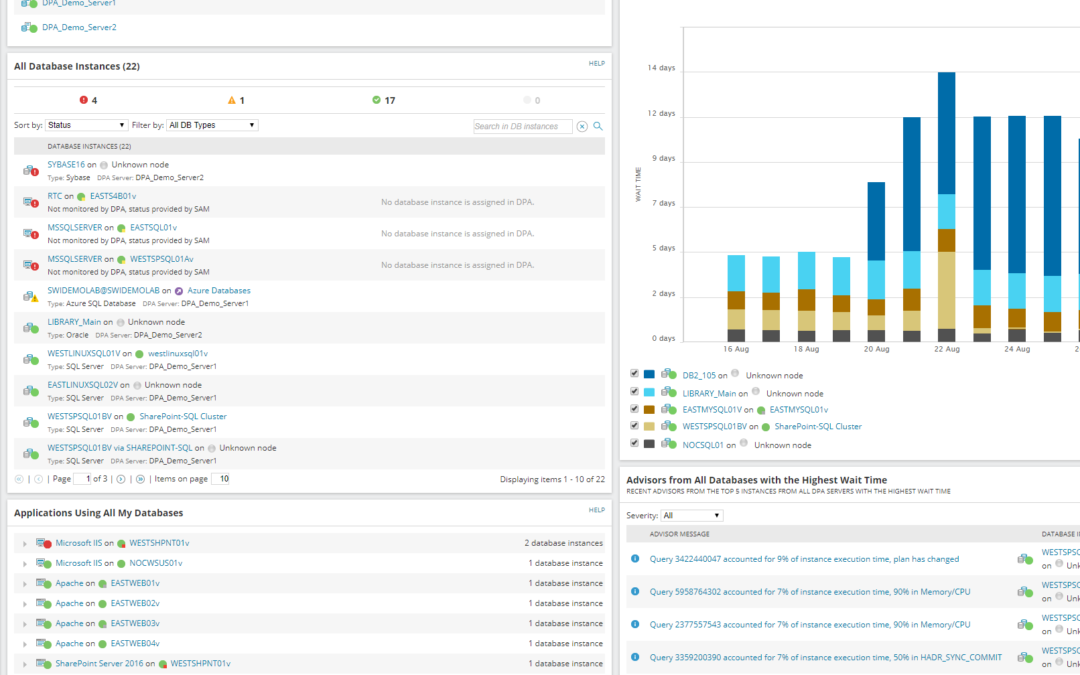Viewport: 1080px width, 675px height.
Task: Click the '2 database instances' count text
Action: coord(563,543)
